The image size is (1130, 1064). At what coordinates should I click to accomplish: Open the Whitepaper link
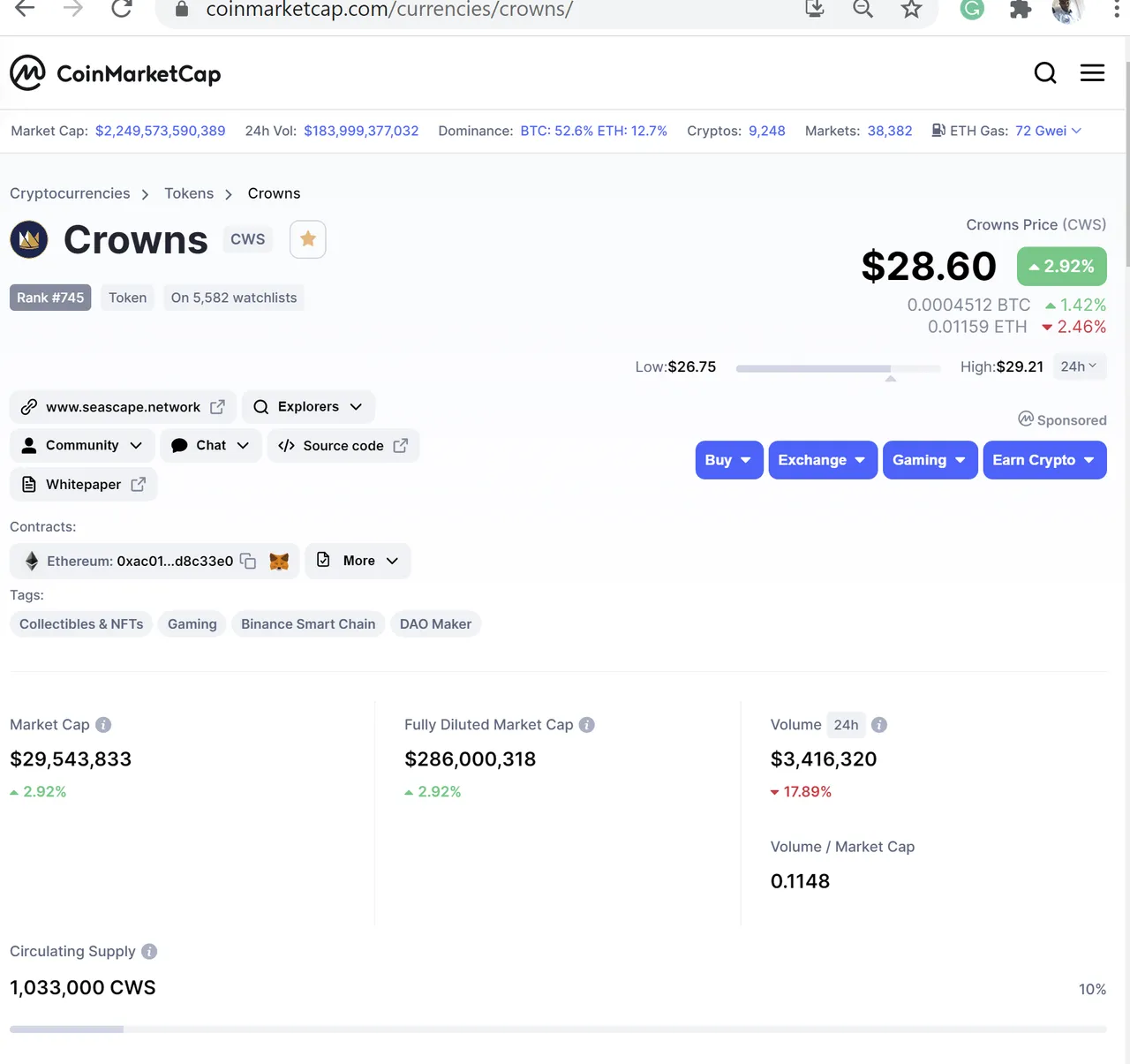(x=83, y=485)
